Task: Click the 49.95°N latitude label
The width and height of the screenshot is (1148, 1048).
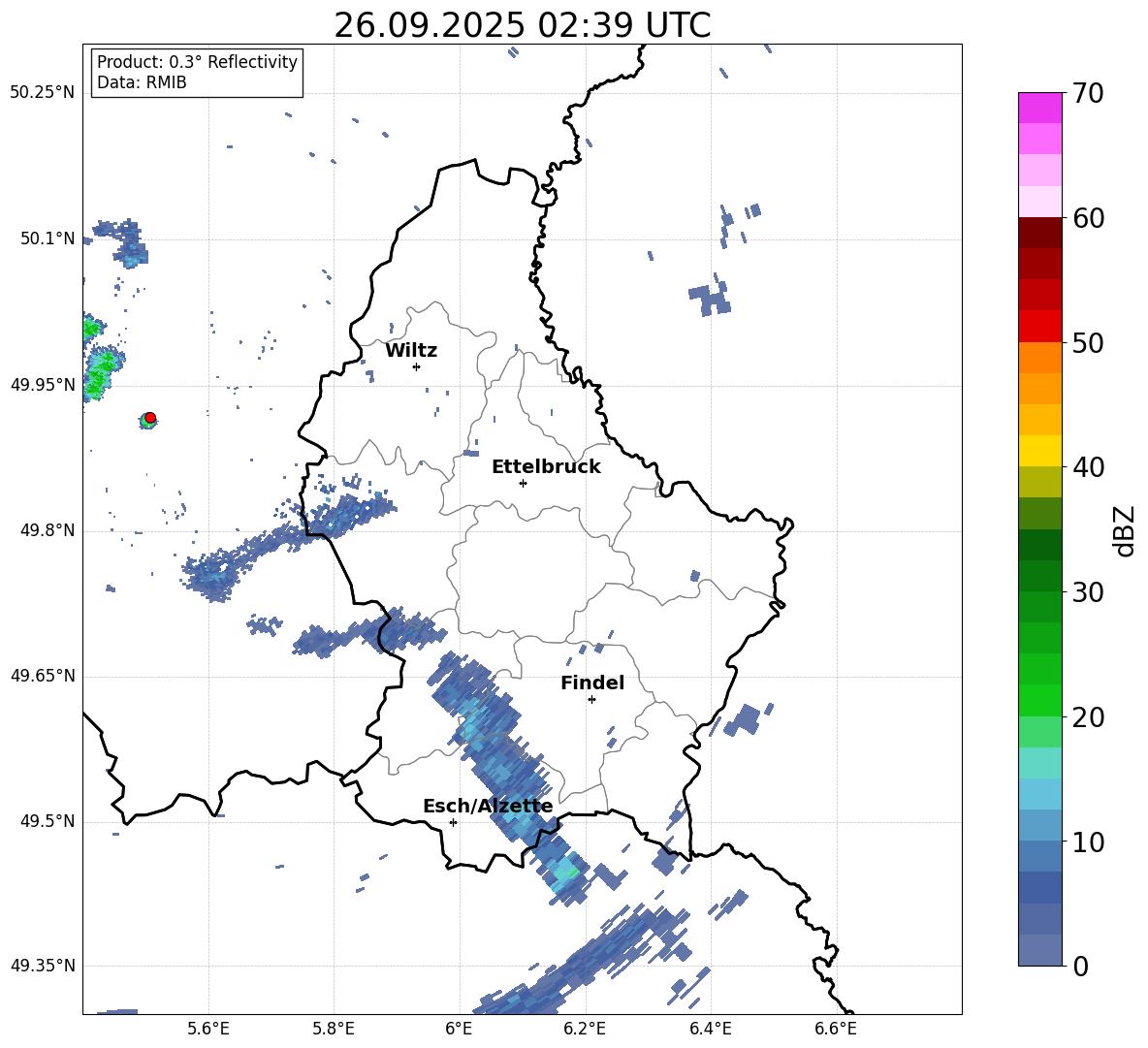Action: (43, 385)
